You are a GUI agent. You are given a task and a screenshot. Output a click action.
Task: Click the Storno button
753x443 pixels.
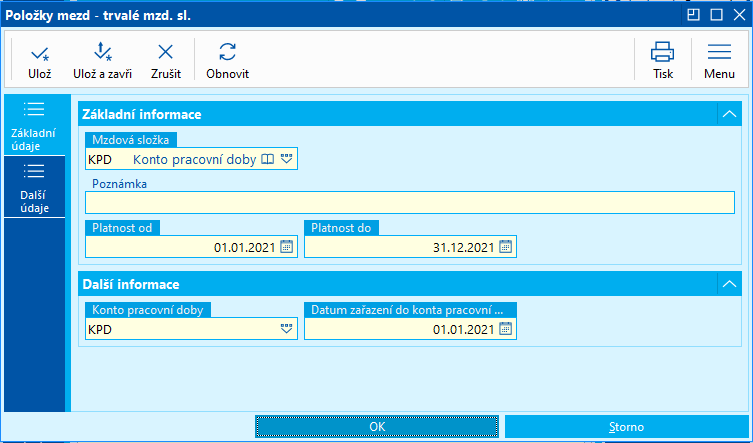coord(626,427)
